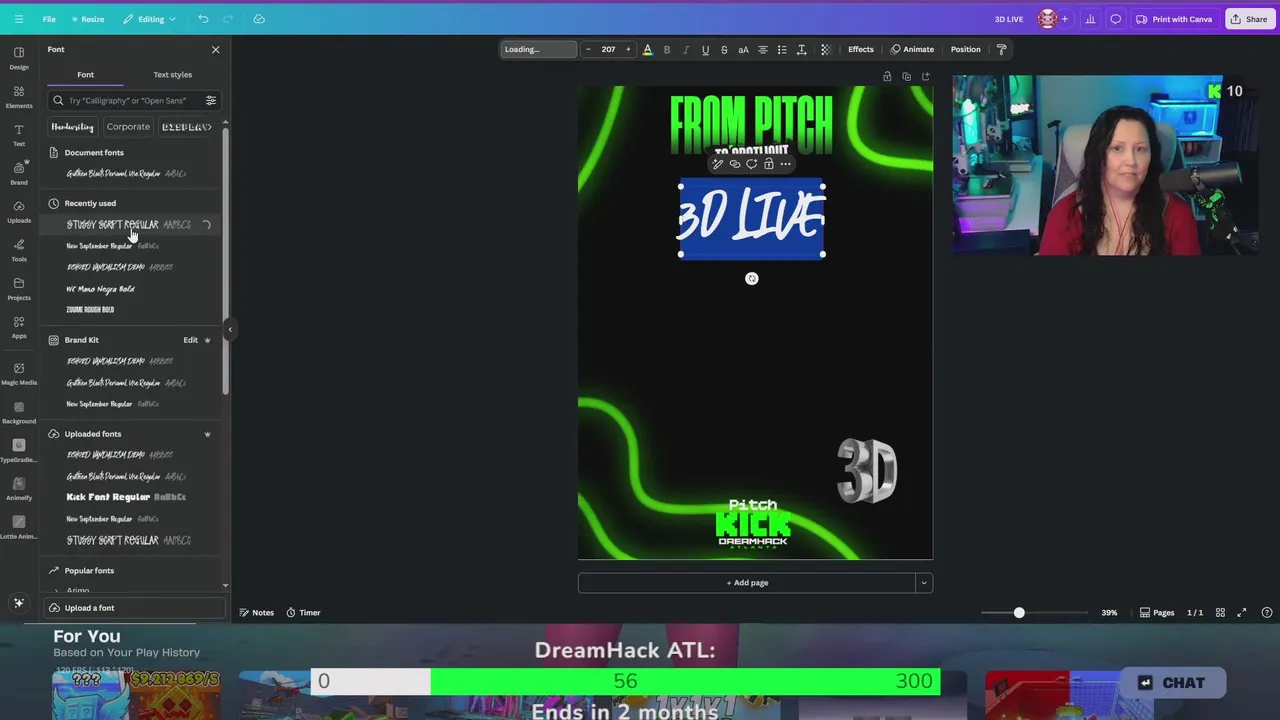Viewport: 1280px width, 720px height.
Task: Open font filter options icon
Action: (x=211, y=100)
